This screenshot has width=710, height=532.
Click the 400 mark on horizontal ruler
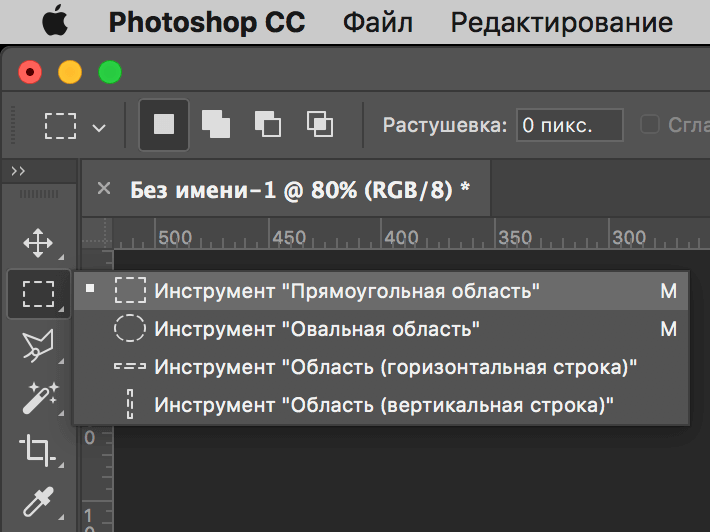click(401, 238)
